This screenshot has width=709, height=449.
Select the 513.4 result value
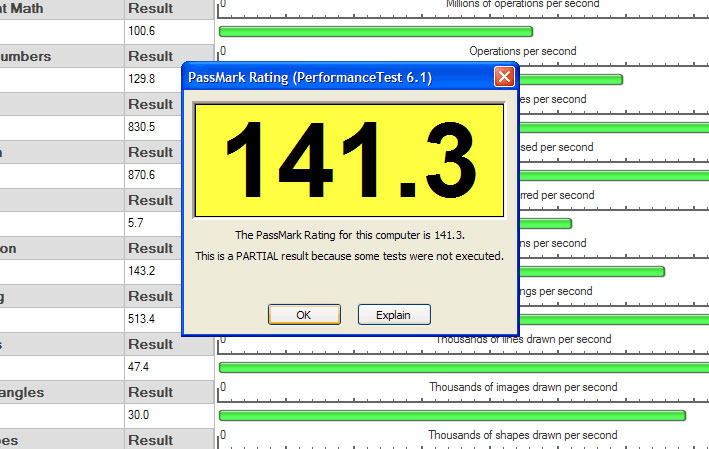pos(142,319)
